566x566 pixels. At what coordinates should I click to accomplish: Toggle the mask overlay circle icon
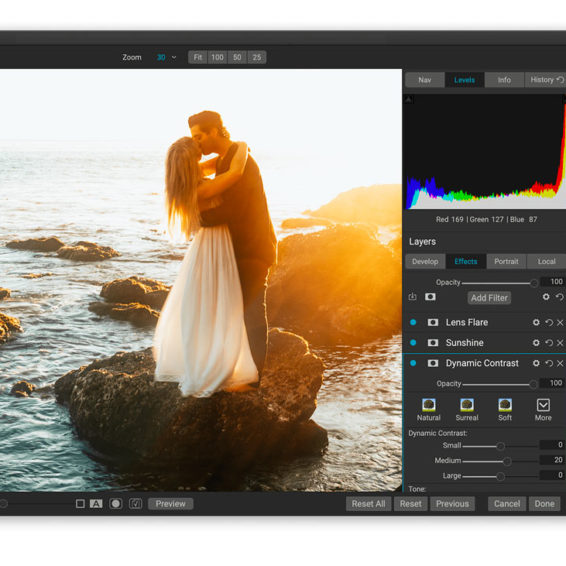[116, 504]
